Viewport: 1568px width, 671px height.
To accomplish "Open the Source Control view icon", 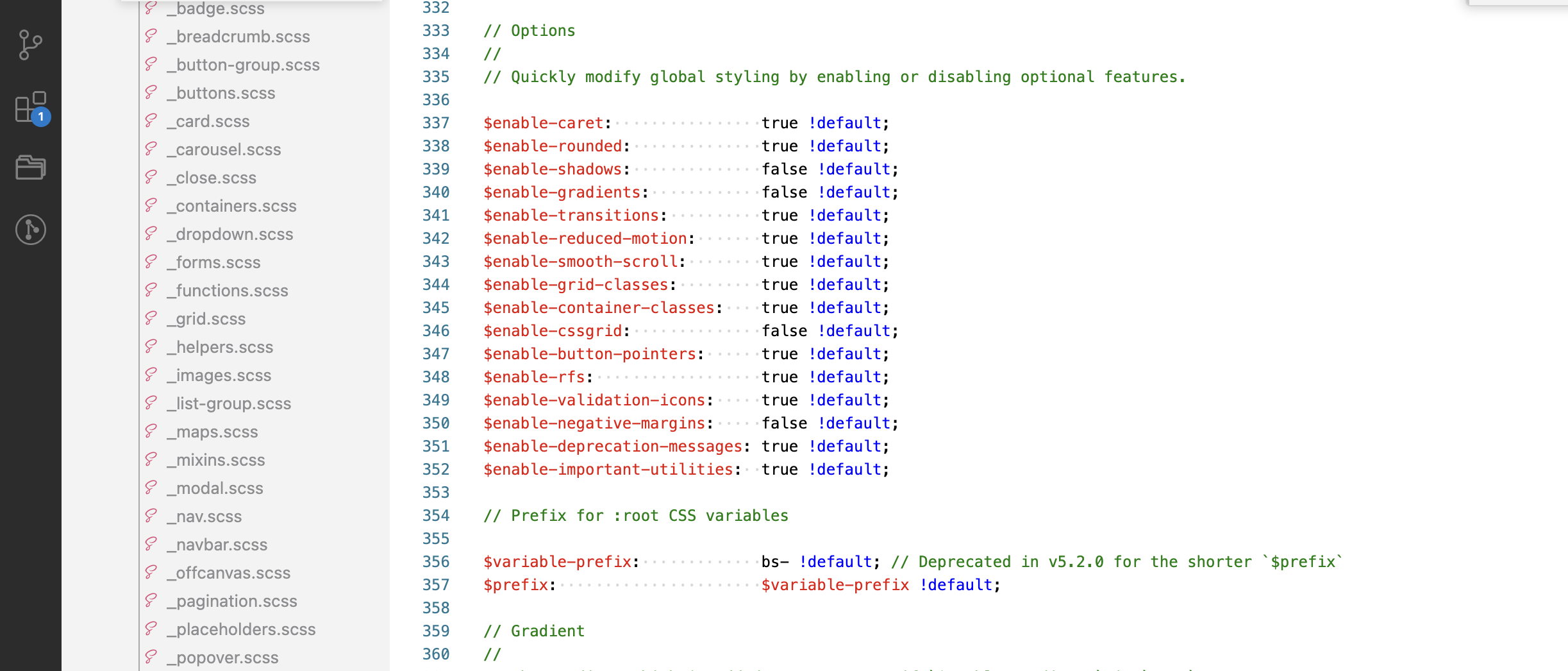I will 30,45.
